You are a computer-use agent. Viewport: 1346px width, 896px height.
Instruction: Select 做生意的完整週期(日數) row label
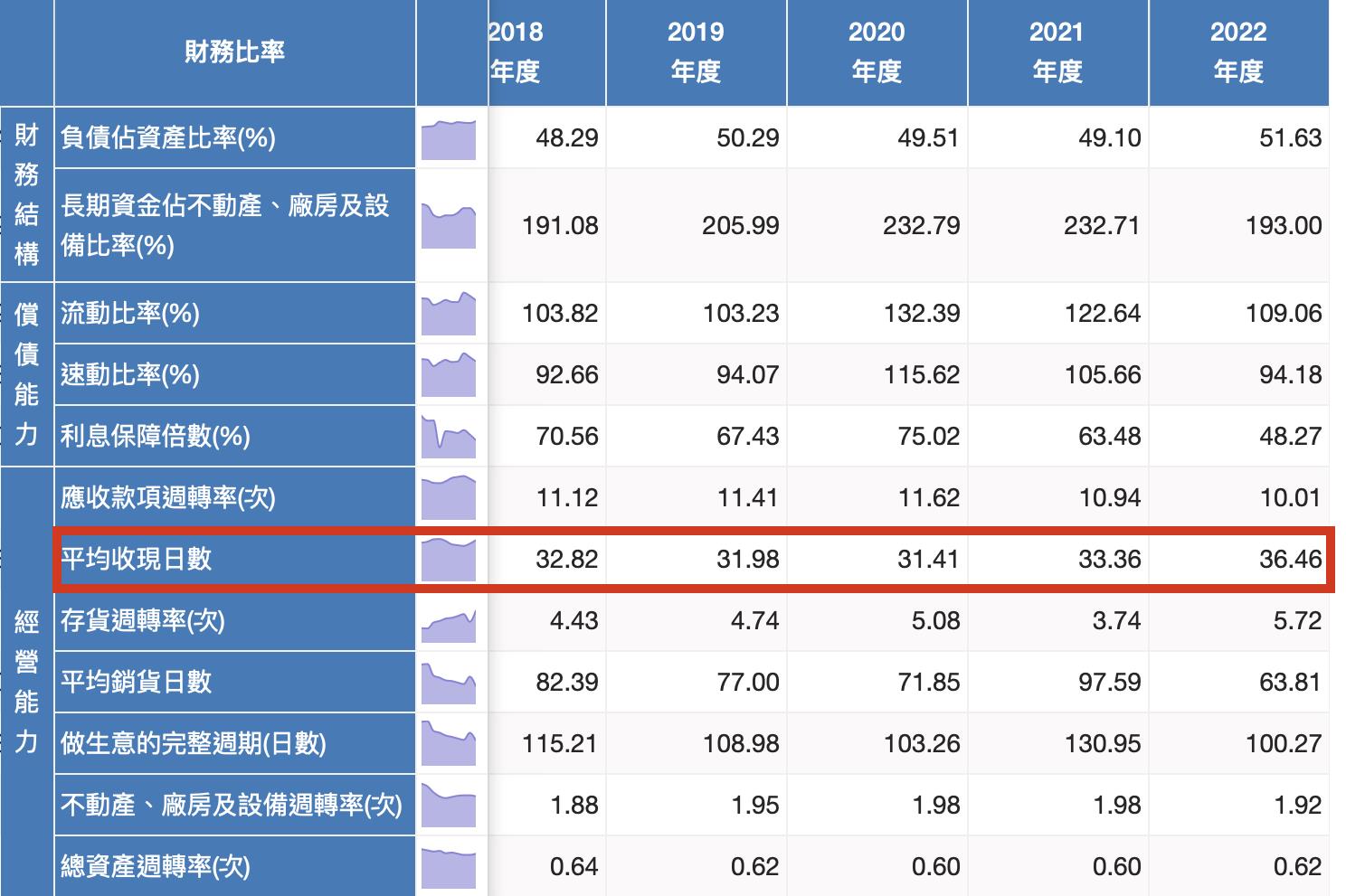194,743
